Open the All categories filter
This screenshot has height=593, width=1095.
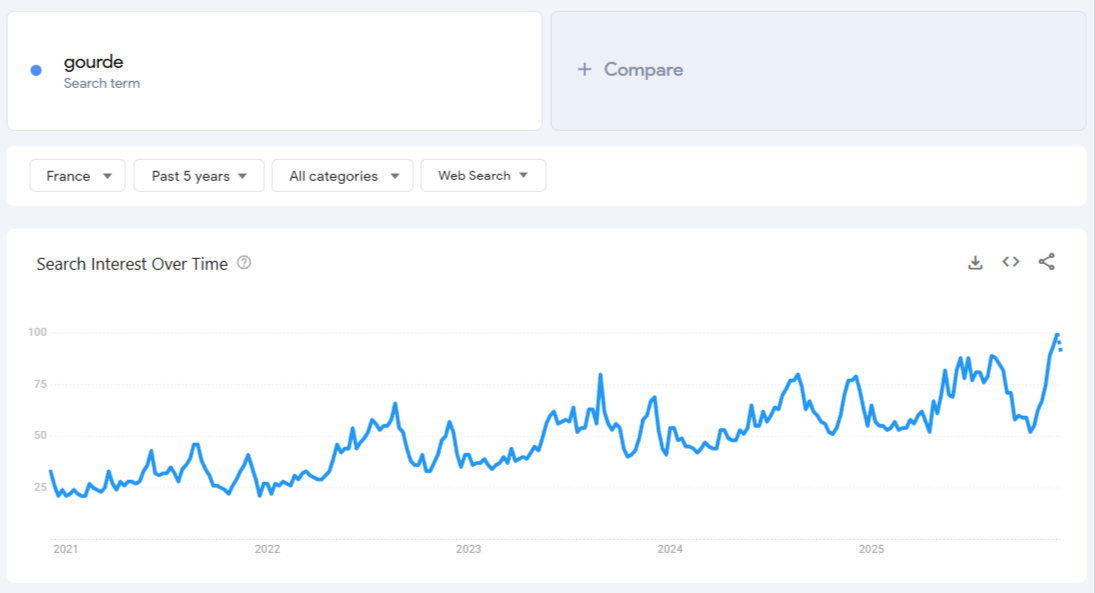click(343, 175)
